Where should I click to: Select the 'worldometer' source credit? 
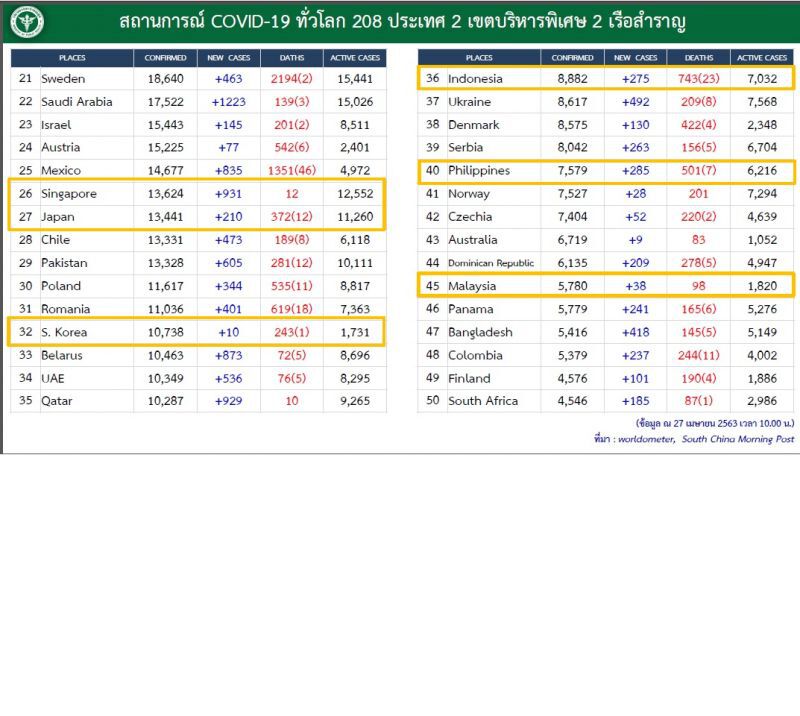click(x=646, y=439)
